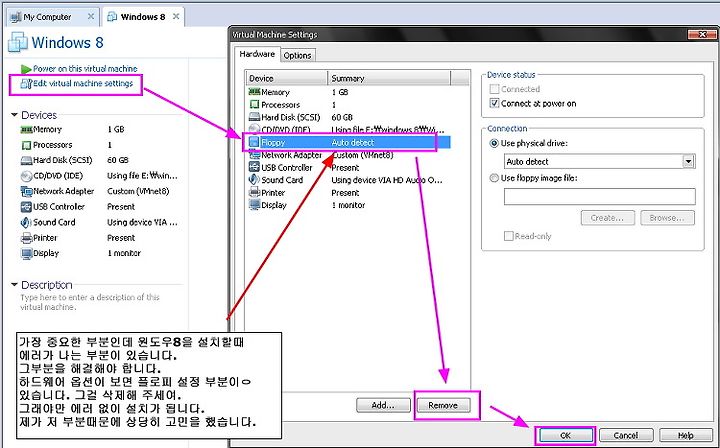
Task: Select the Use floppy image file option
Action: point(494,178)
